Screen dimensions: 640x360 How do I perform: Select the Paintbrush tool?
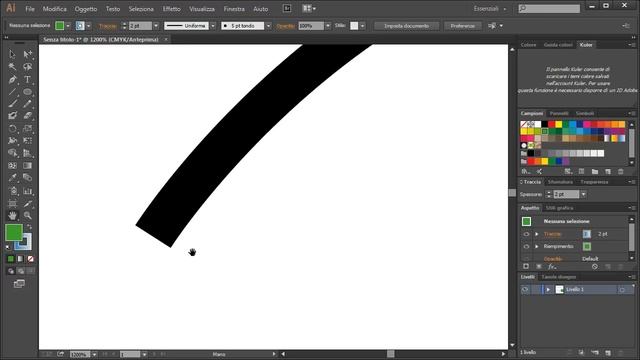tap(12, 104)
